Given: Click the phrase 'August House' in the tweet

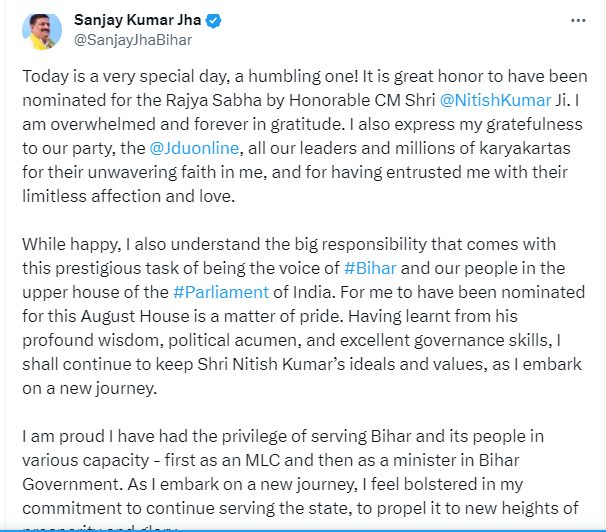Looking at the screenshot, I should click(x=135, y=316).
